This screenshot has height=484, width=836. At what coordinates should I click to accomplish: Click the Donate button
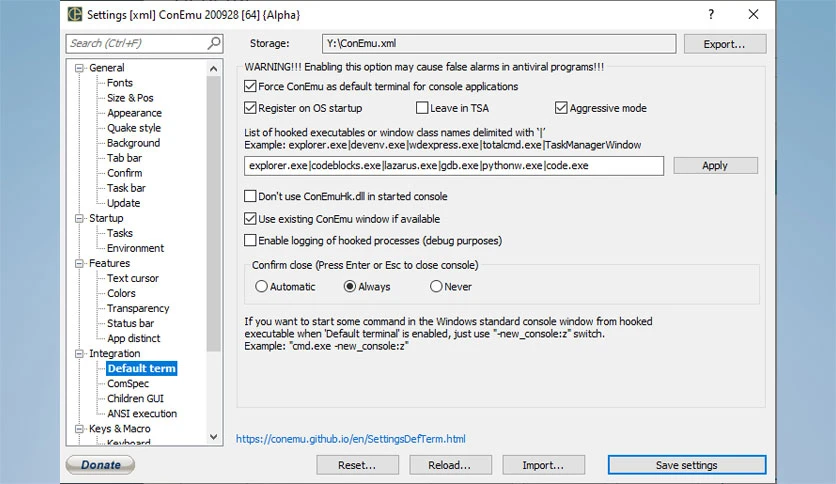100,465
